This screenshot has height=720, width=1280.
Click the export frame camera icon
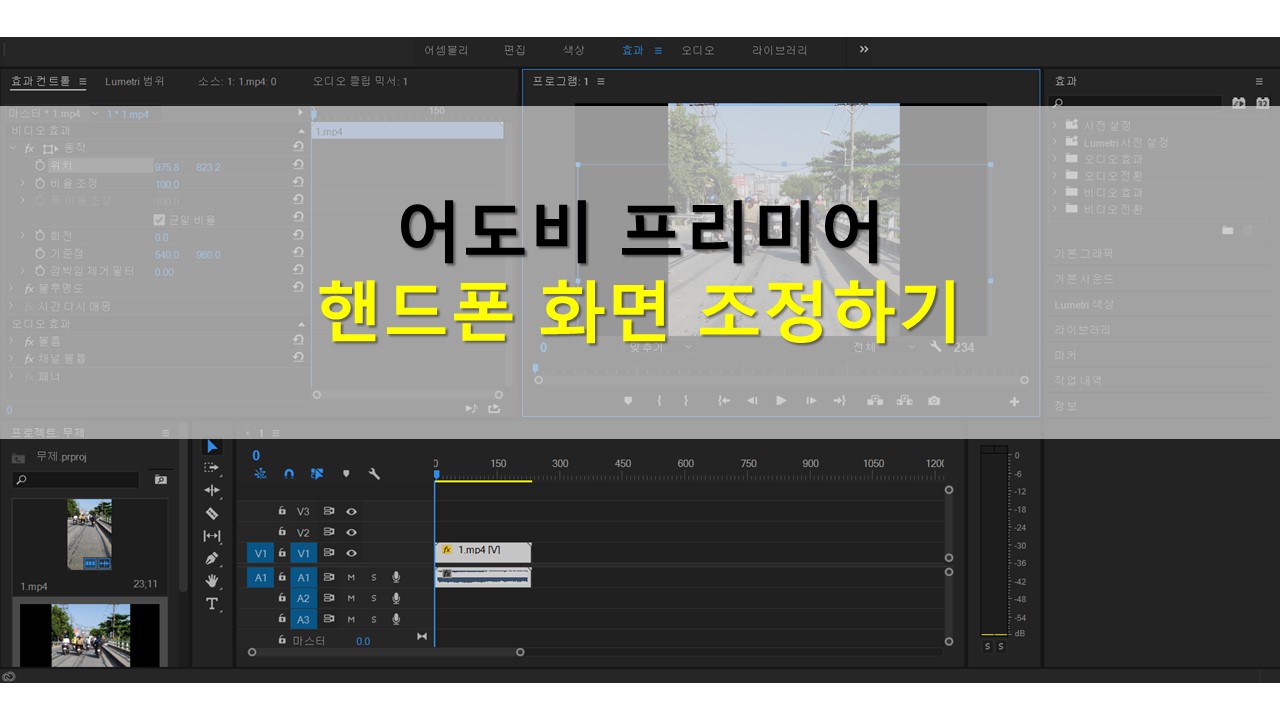point(933,401)
